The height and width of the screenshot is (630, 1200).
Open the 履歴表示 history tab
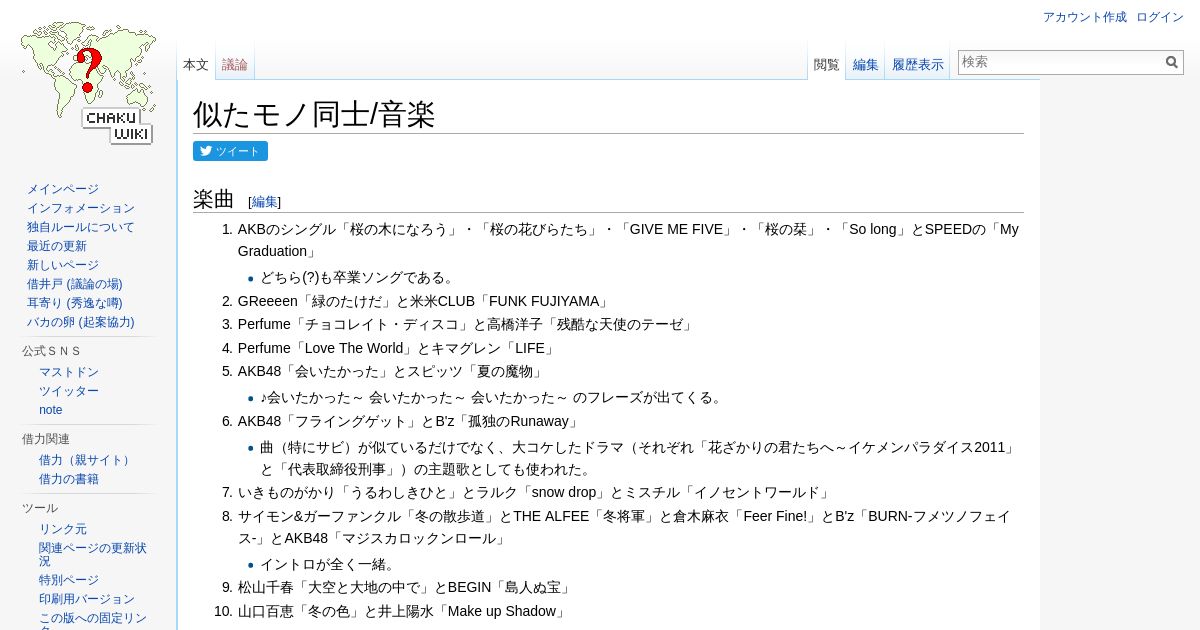pyautogui.click(x=918, y=65)
